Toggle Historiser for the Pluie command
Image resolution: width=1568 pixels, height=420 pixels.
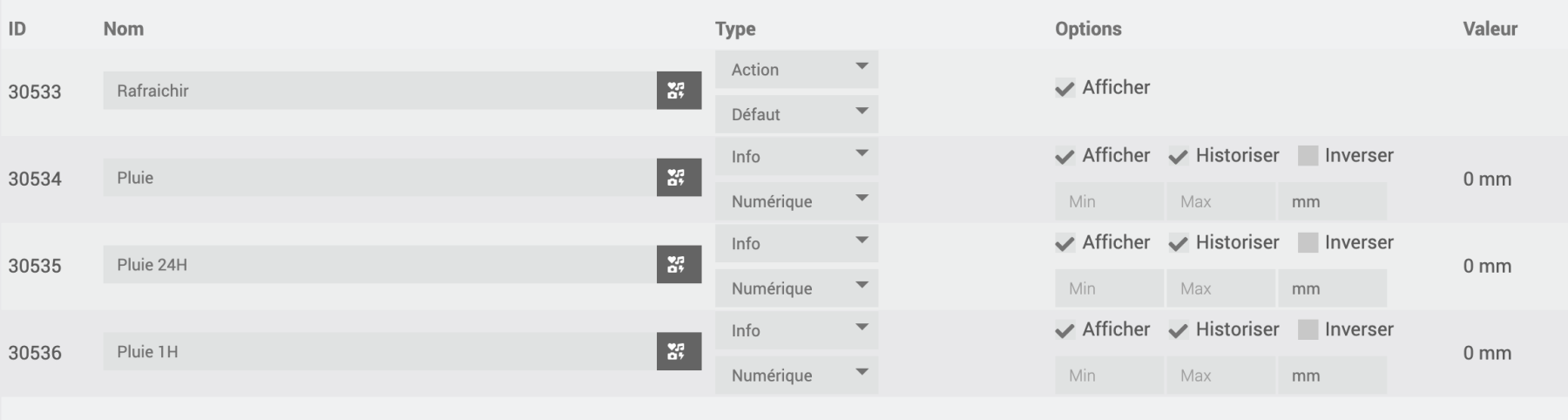point(1178,156)
